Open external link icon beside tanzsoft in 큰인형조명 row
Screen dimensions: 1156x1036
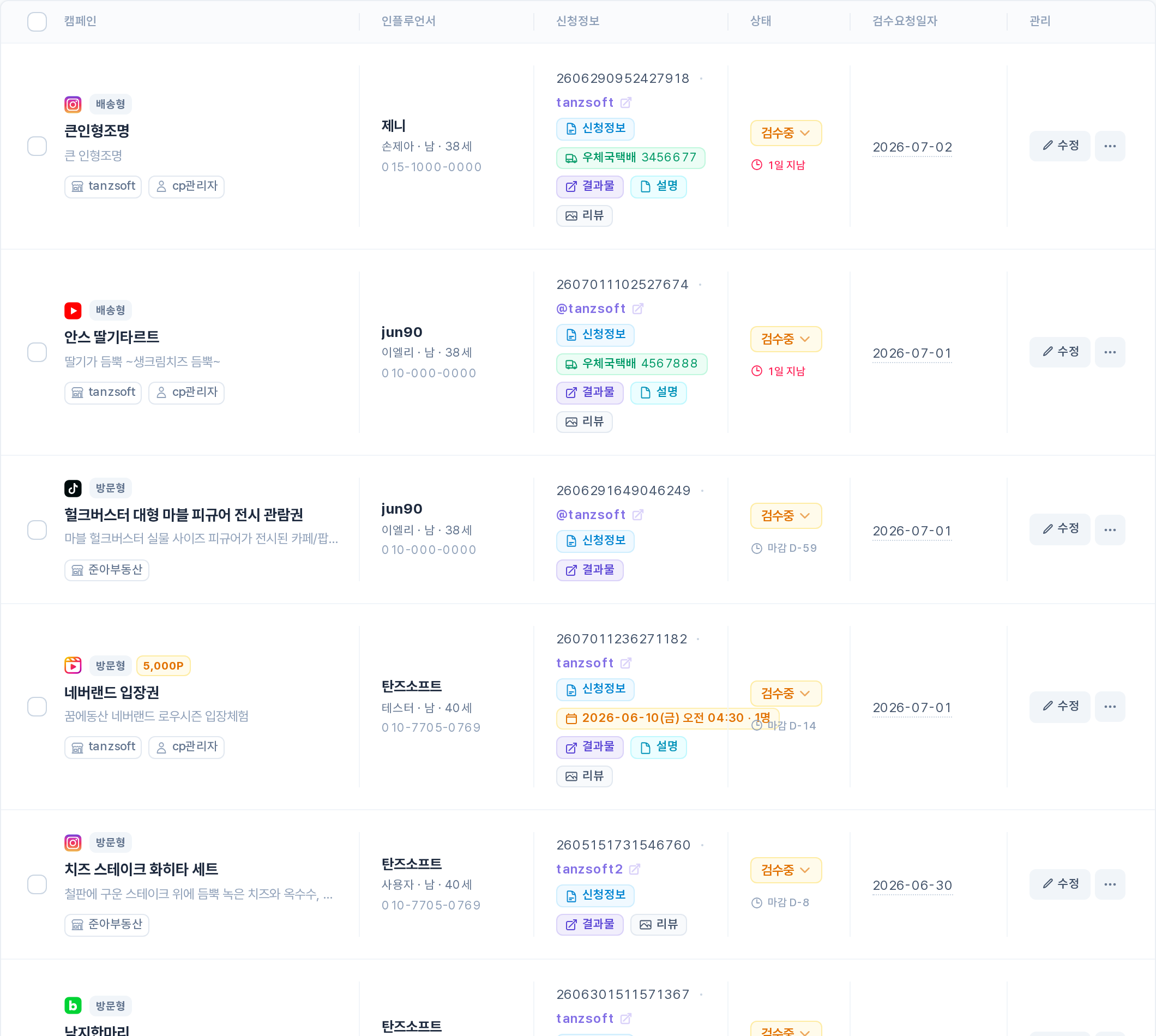click(625, 103)
